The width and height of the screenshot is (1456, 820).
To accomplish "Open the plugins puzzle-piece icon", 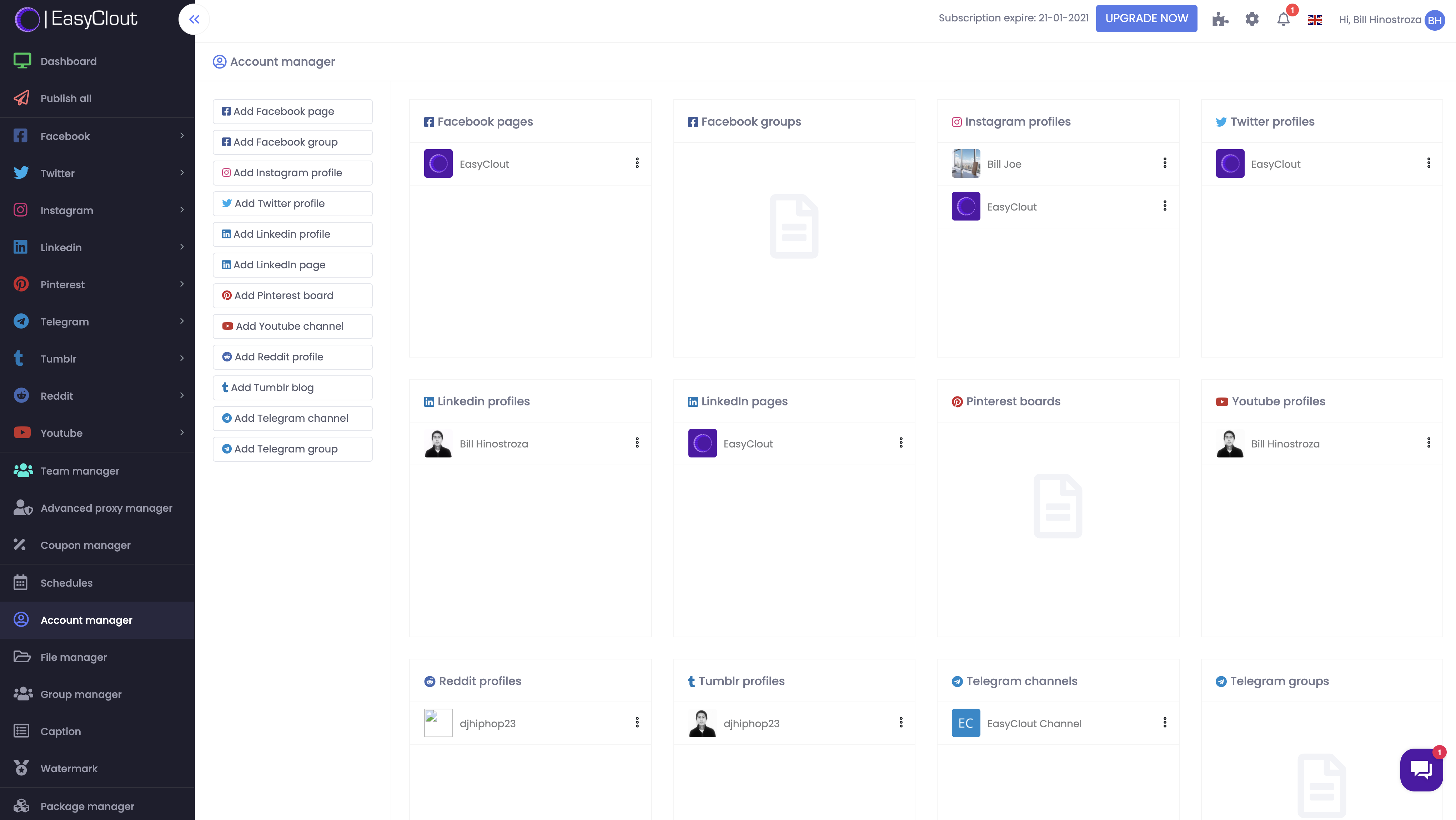I will tap(1220, 19).
